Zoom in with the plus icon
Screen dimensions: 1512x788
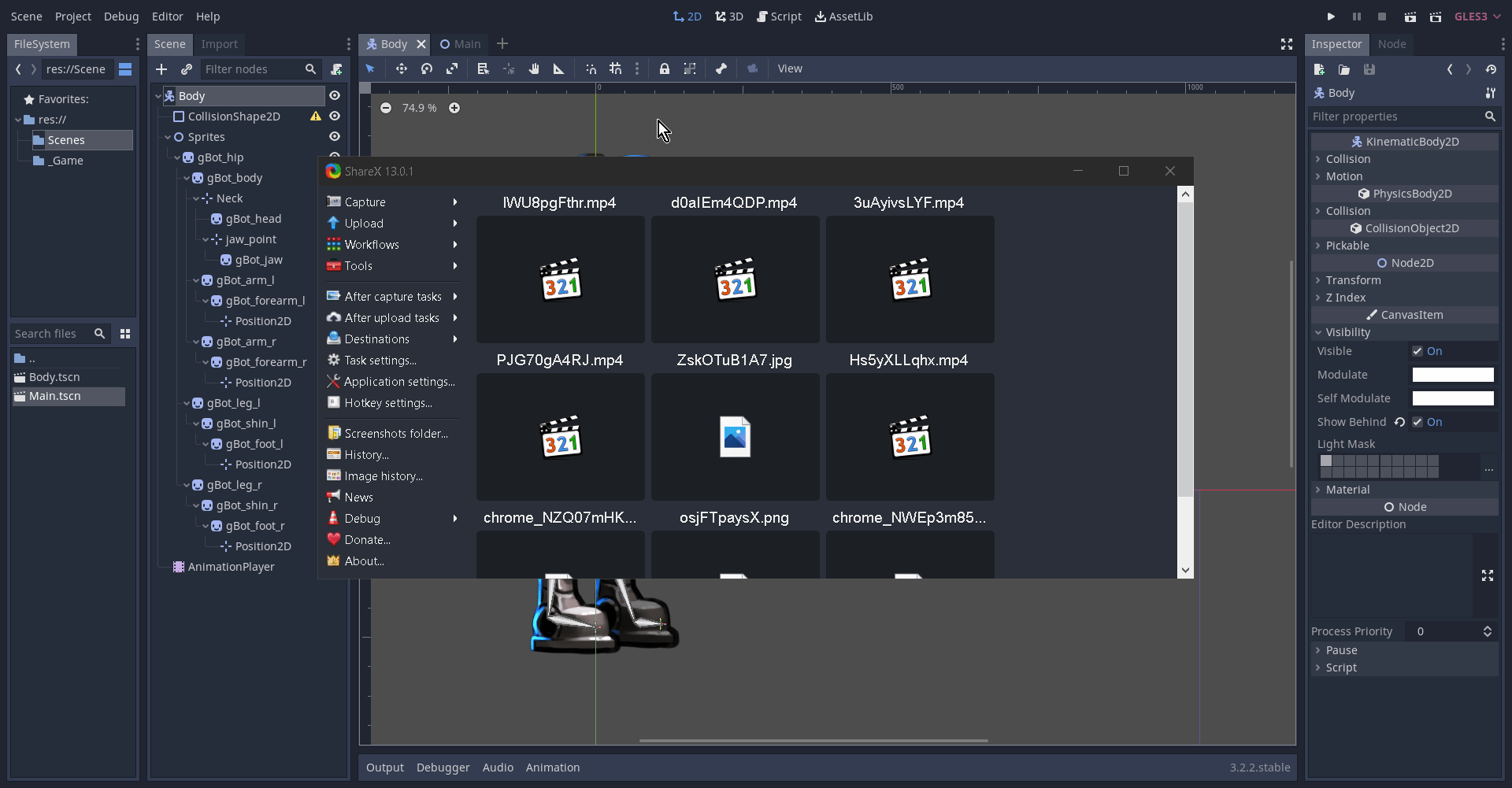(454, 108)
